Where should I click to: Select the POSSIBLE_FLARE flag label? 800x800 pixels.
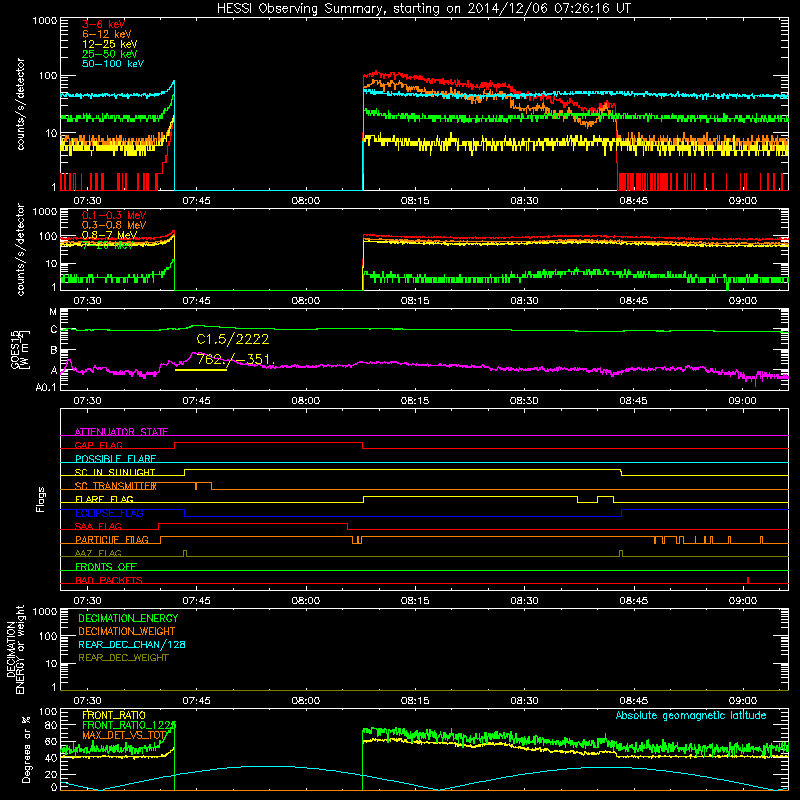pyautogui.click(x=115, y=459)
